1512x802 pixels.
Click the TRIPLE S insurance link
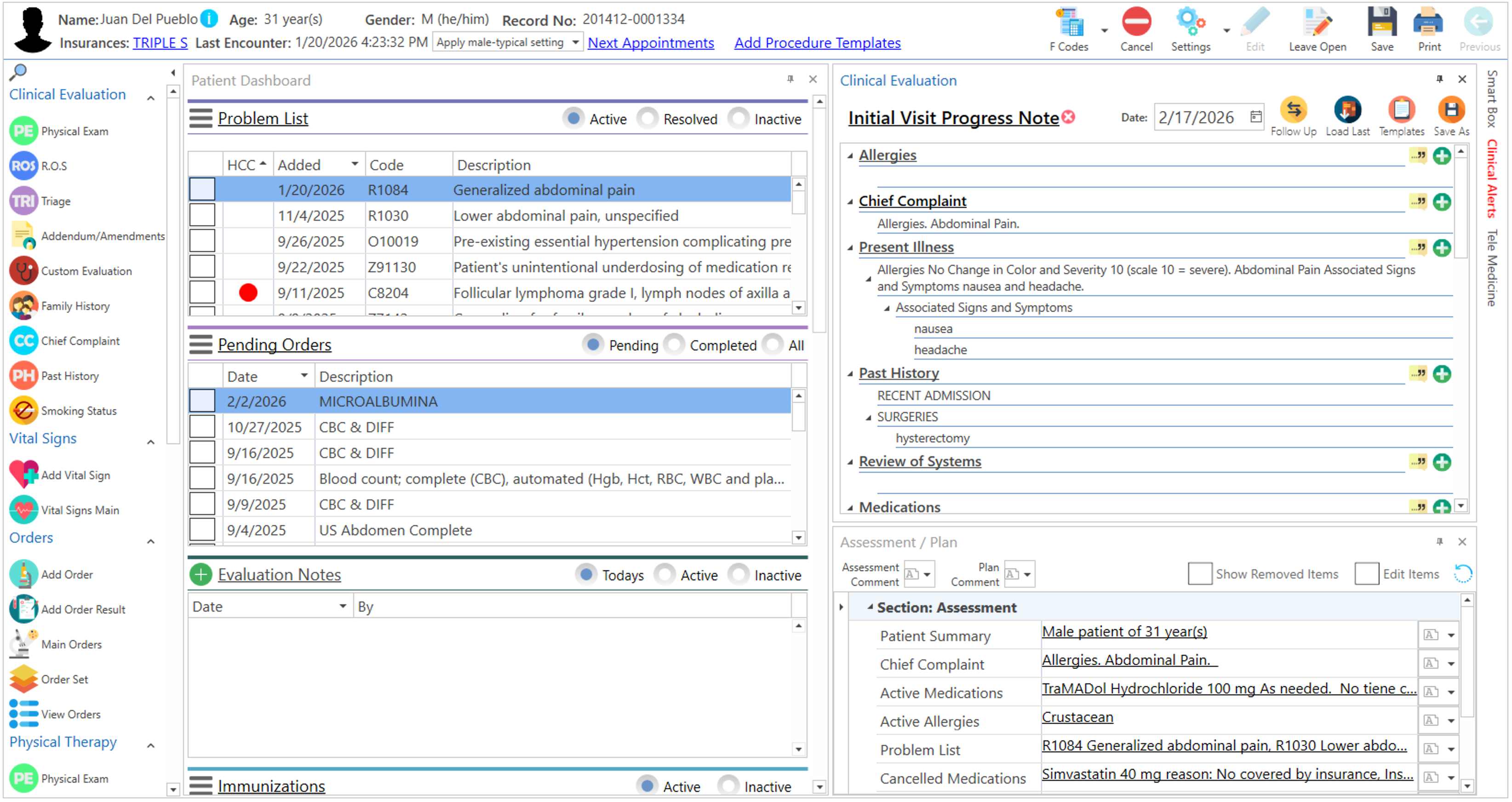pos(160,43)
